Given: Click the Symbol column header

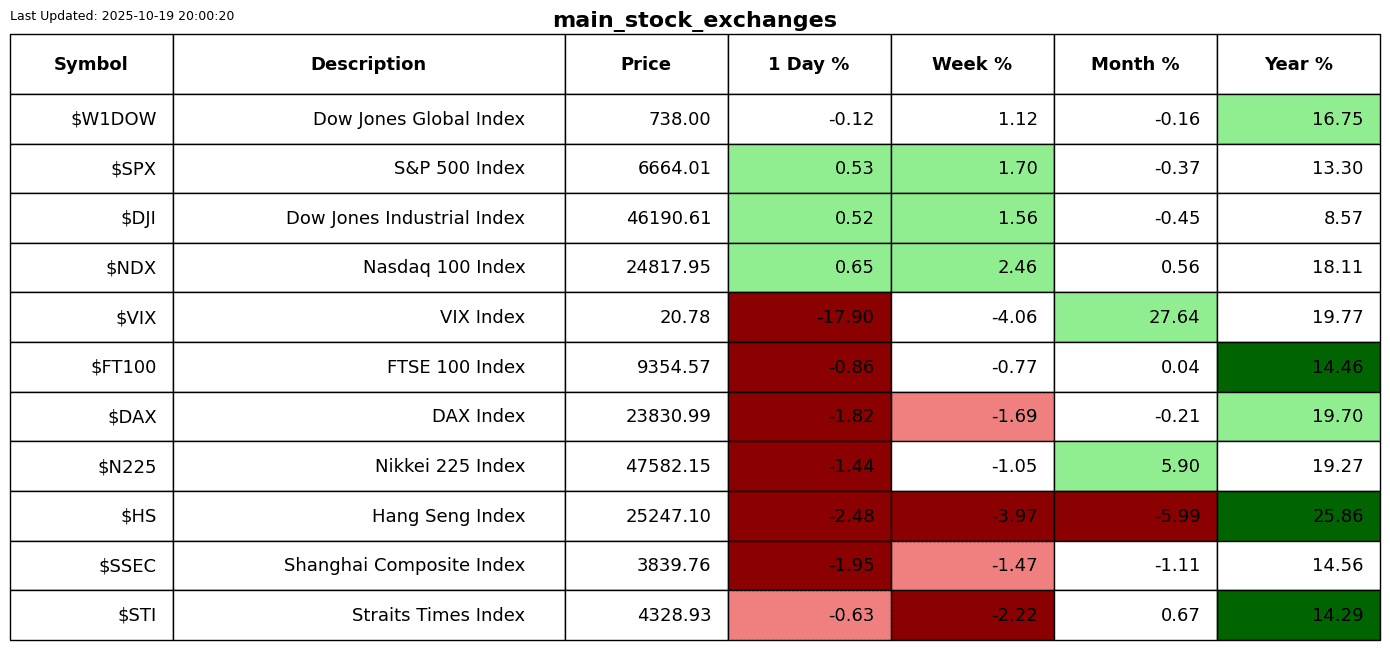Looking at the screenshot, I should click(x=91, y=65).
